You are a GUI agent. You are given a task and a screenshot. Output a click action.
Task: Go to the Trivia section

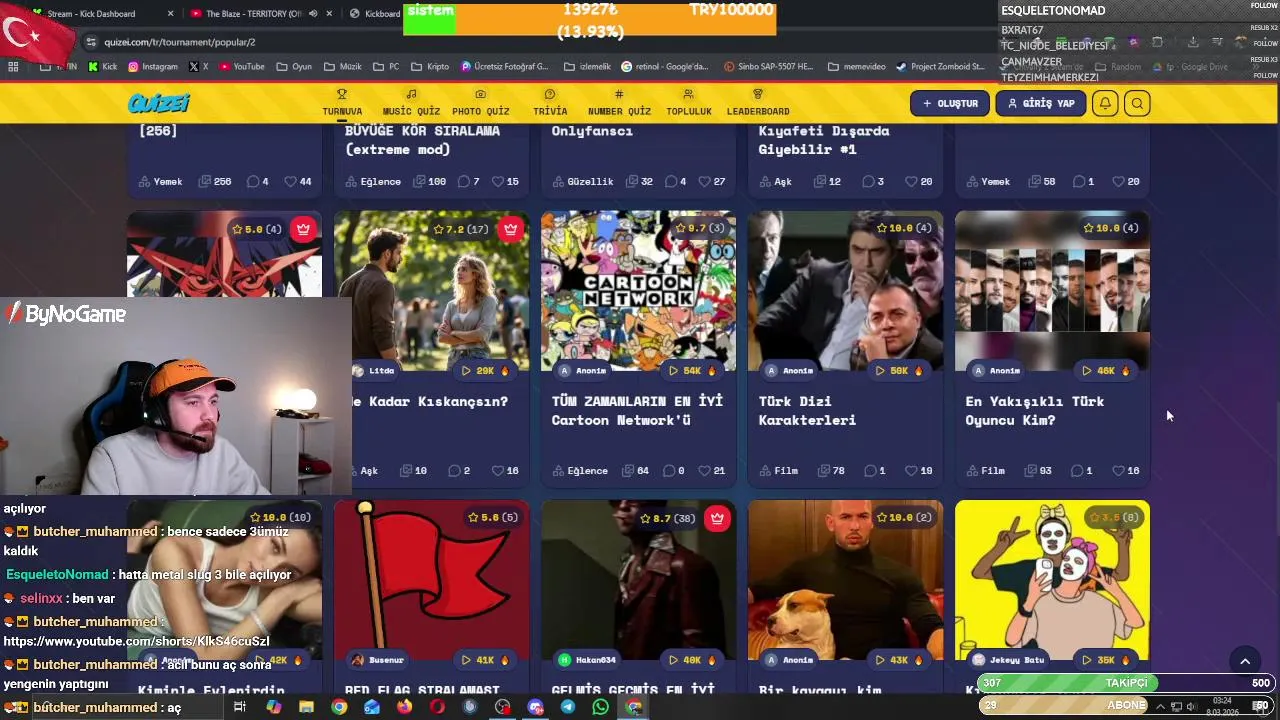550,103
